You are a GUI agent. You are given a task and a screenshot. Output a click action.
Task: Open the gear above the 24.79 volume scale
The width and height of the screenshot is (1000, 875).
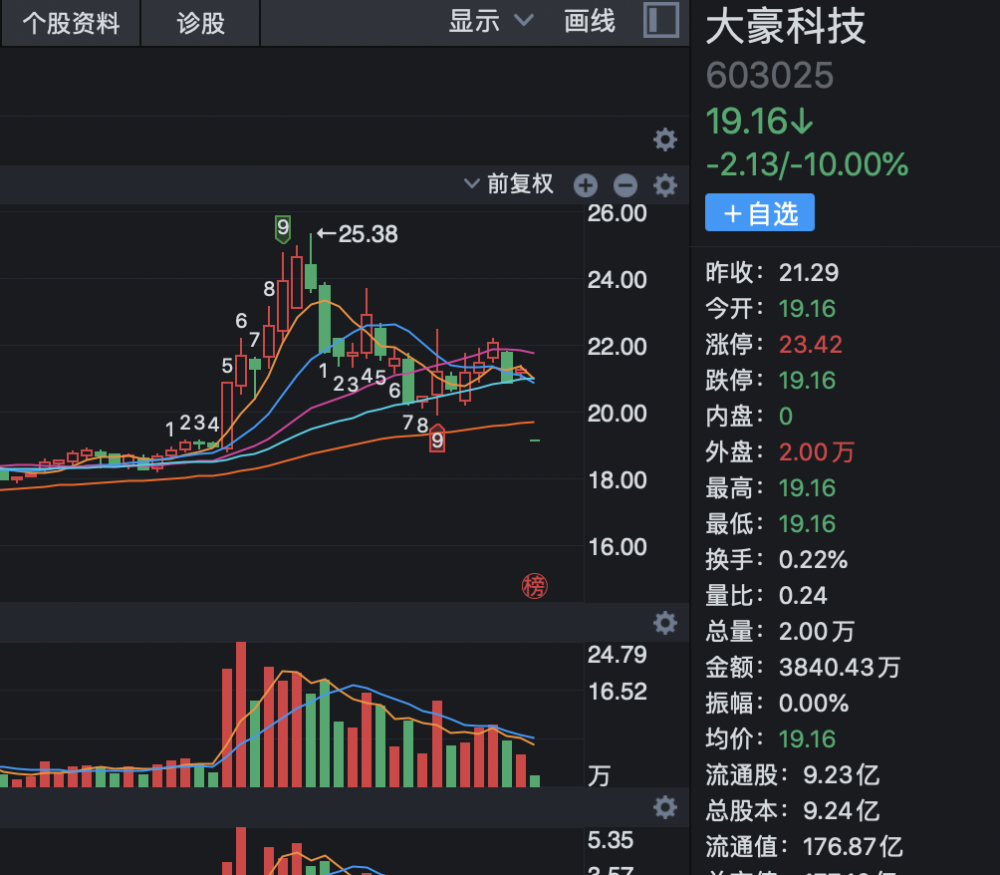click(x=665, y=624)
